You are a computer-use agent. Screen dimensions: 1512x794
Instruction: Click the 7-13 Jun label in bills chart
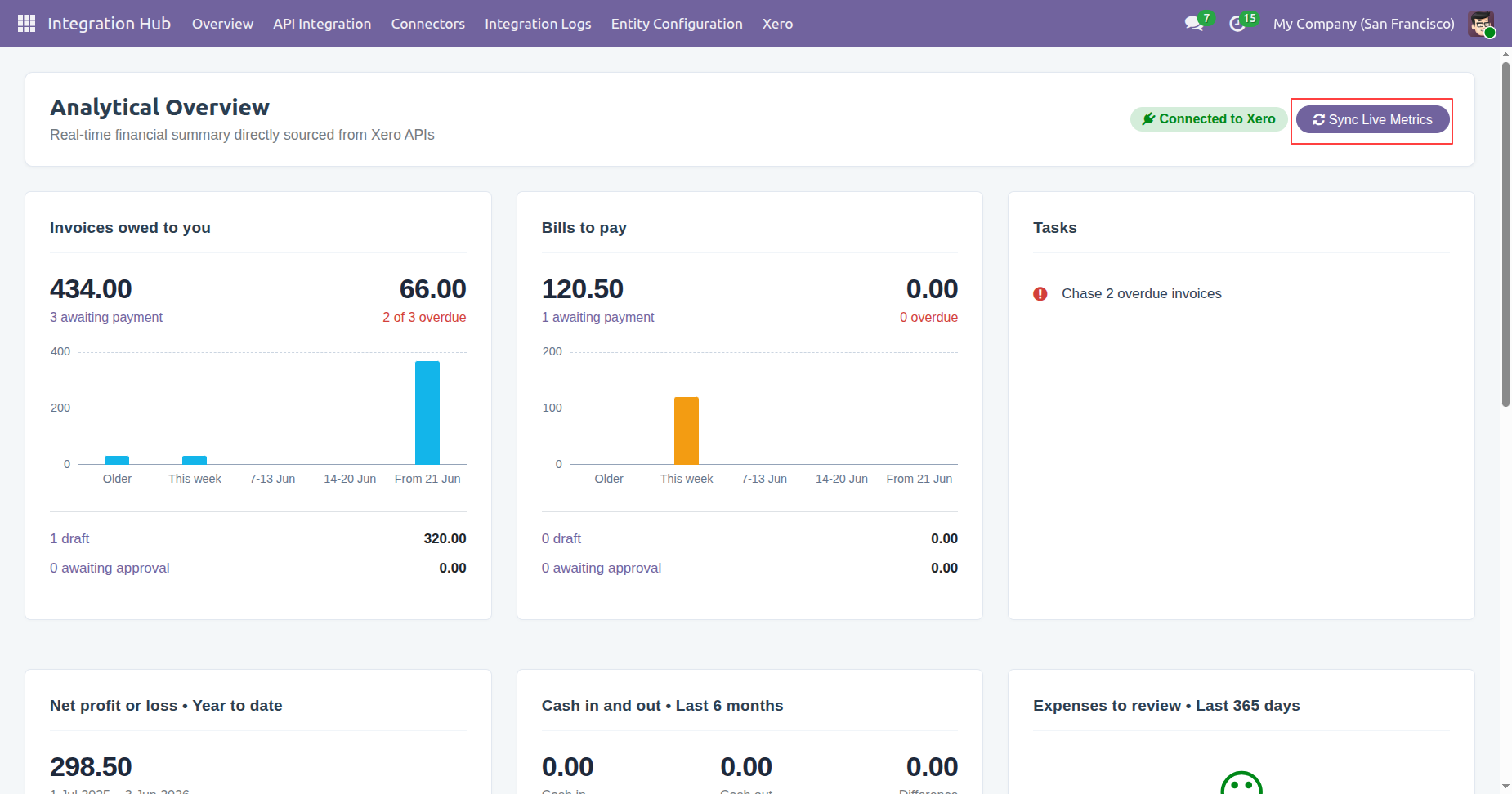click(x=764, y=479)
